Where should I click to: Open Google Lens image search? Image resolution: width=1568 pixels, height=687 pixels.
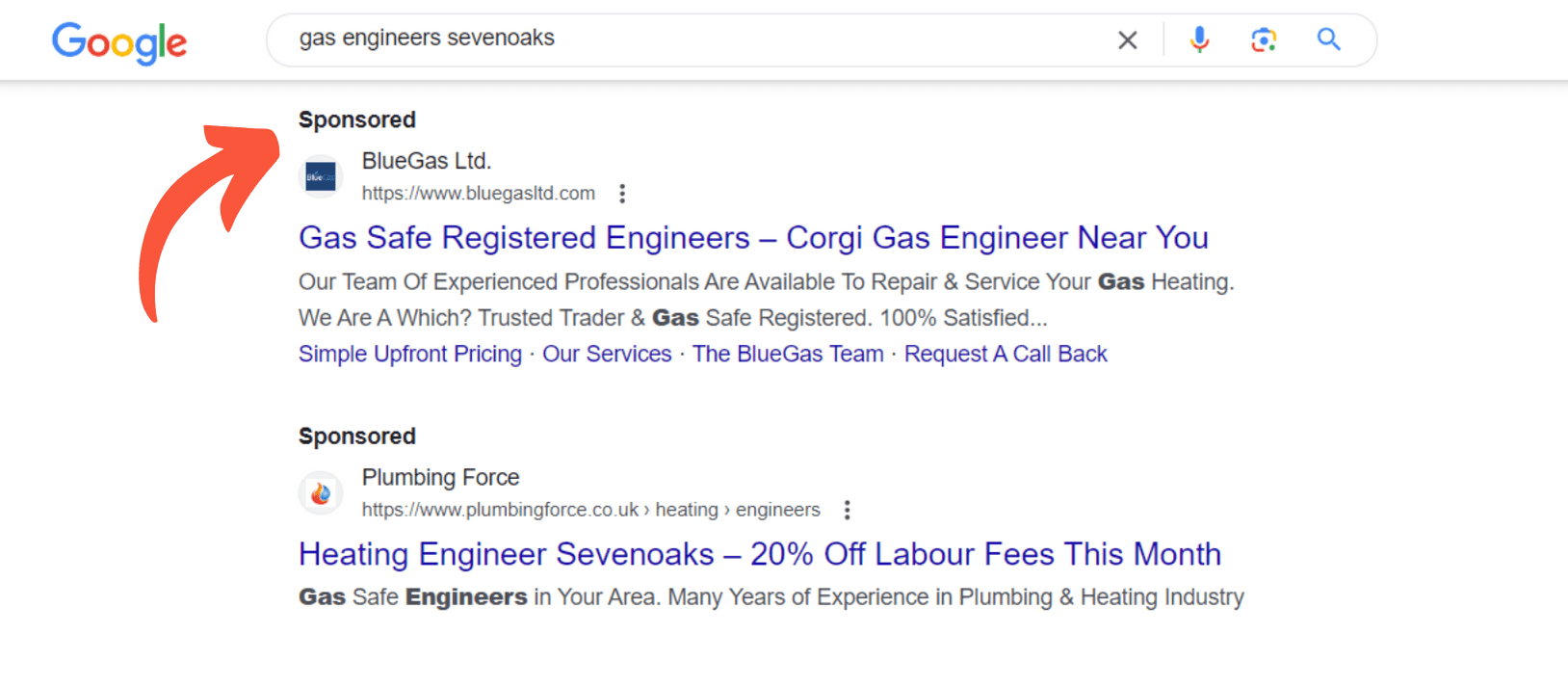pyautogui.click(x=1264, y=40)
